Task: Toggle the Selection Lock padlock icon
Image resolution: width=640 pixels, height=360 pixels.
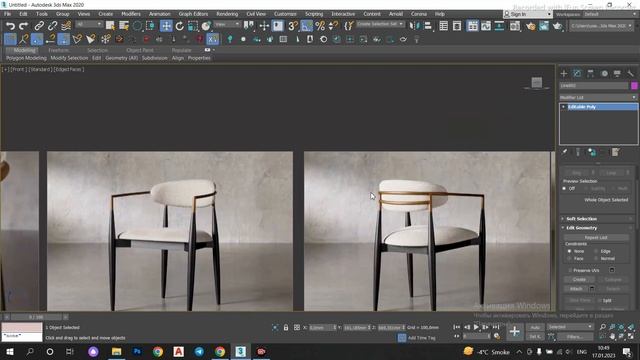Action: 286,327
